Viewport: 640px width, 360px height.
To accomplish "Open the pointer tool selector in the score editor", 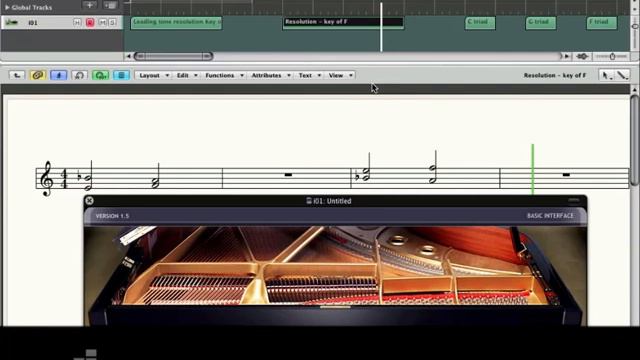I will pyautogui.click(x=606, y=75).
